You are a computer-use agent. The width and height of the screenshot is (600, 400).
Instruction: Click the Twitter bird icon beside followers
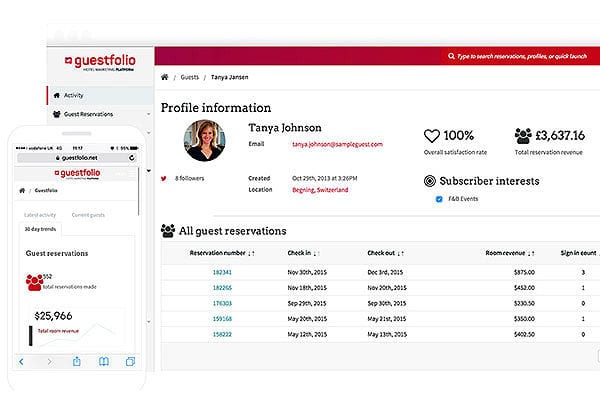164,178
